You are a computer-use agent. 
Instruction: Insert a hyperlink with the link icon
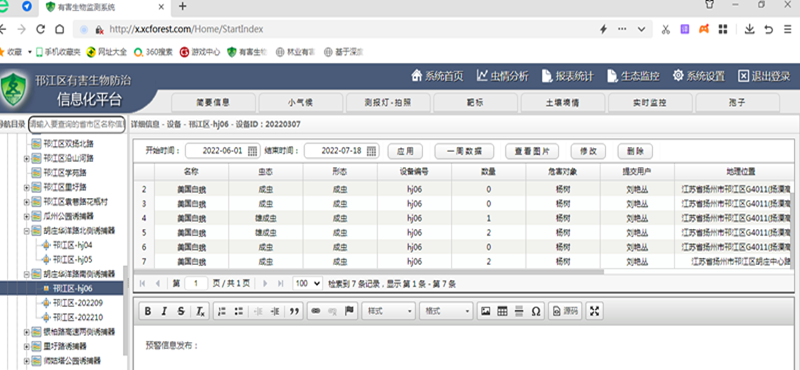315,311
